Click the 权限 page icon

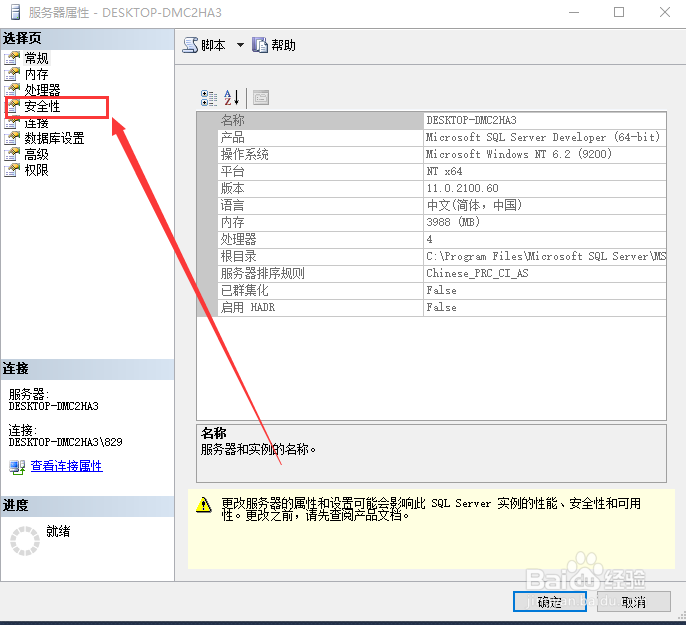click(x=12, y=170)
